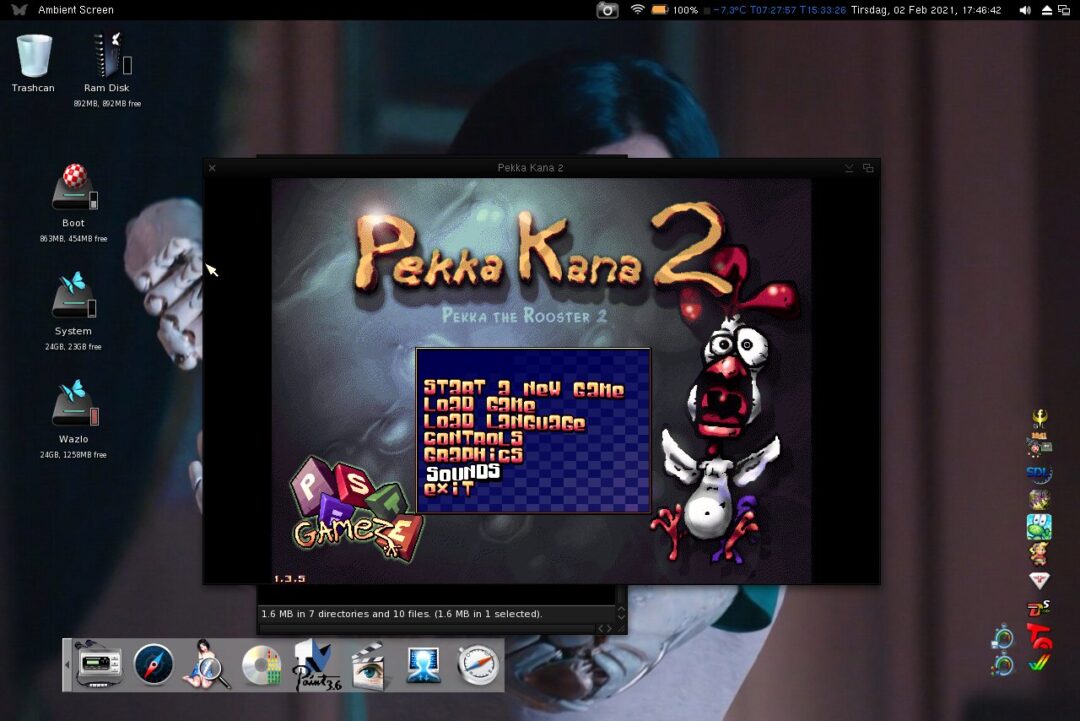Open TVPaint 3.6 from the dock

314,664
